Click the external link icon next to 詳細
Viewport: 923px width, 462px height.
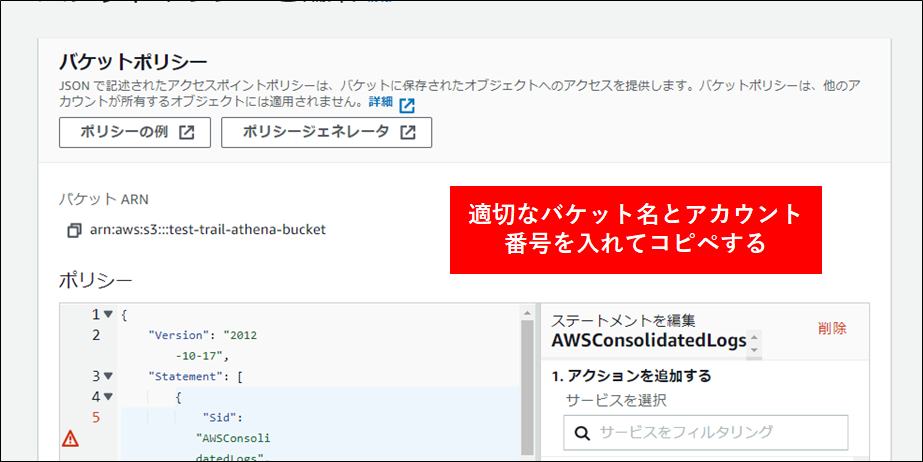coord(406,104)
